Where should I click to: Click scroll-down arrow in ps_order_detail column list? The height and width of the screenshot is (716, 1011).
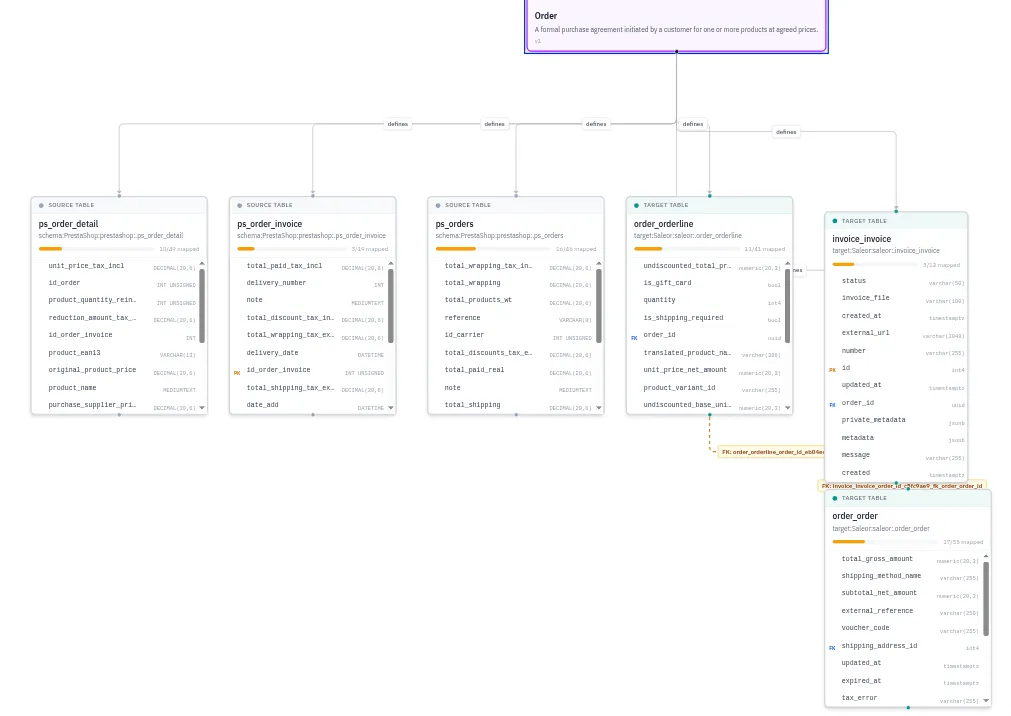[202, 408]
